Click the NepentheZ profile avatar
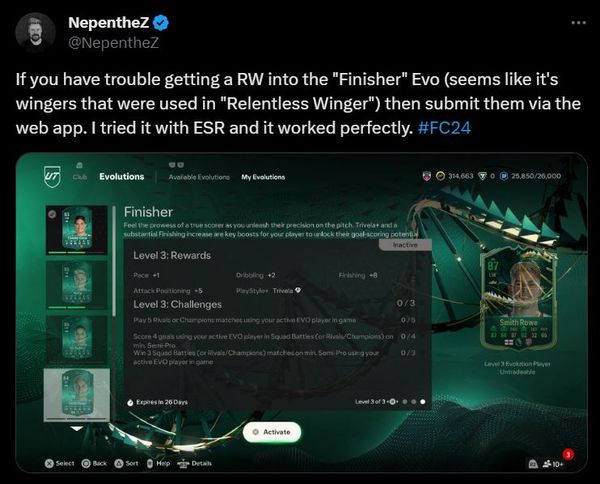Screen dimensions: 600x484 pos(36,31)
